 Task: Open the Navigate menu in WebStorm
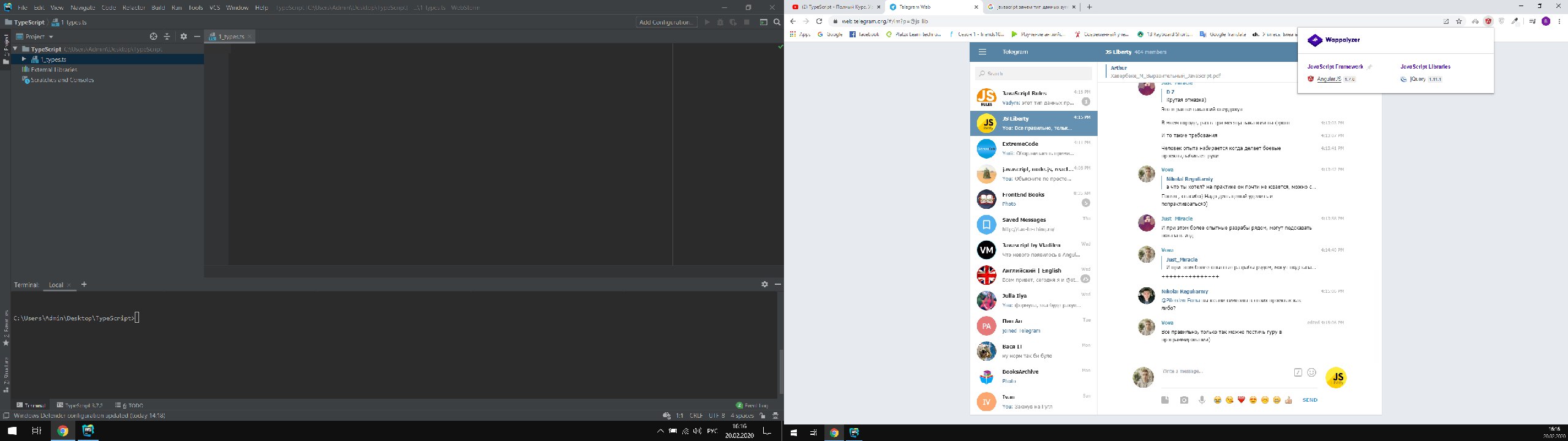coord(83,7)
